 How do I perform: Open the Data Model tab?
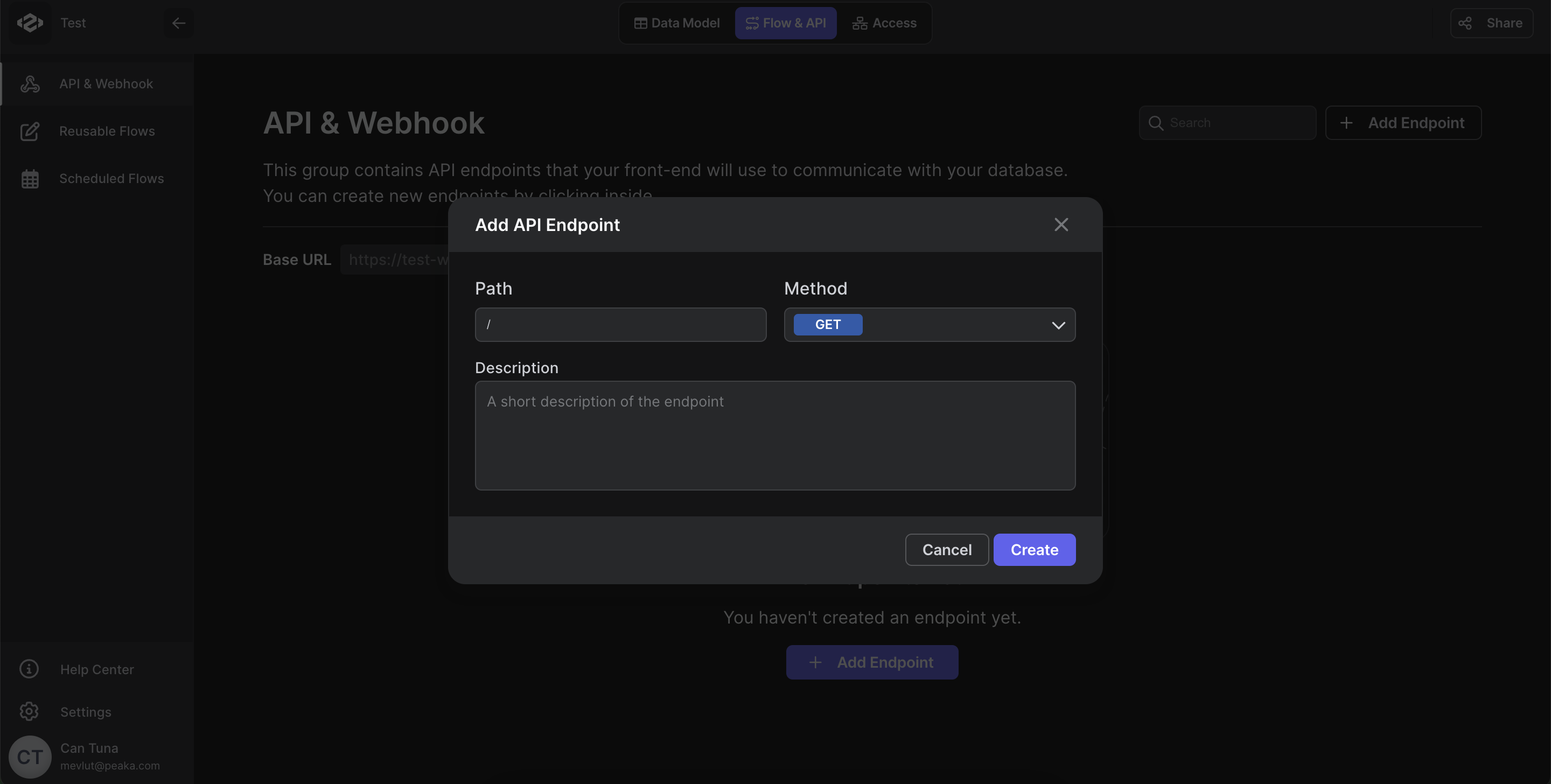coord(677,23)
